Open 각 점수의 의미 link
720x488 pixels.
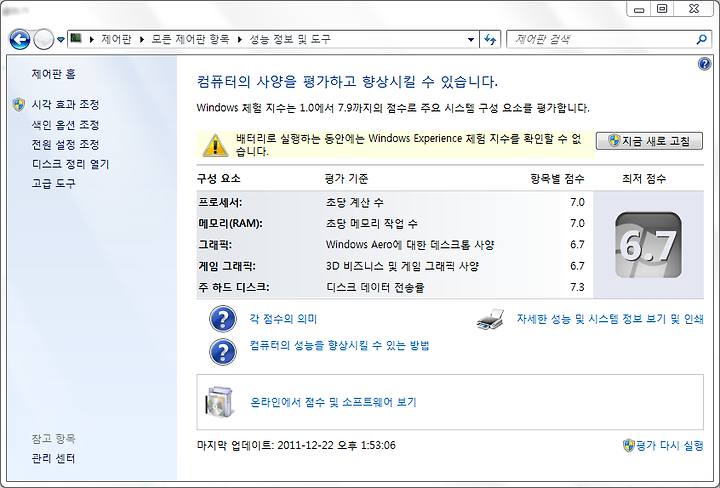[283, 319]
